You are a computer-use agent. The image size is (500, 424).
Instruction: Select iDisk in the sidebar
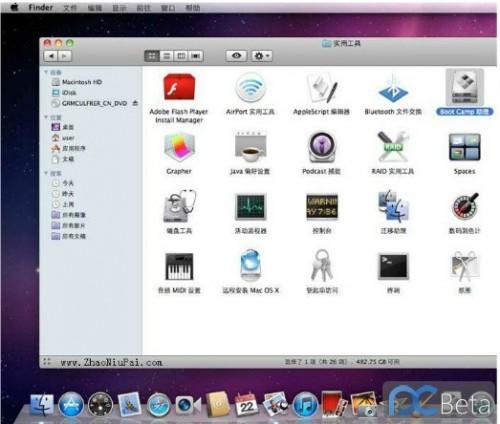pos(64,93)
